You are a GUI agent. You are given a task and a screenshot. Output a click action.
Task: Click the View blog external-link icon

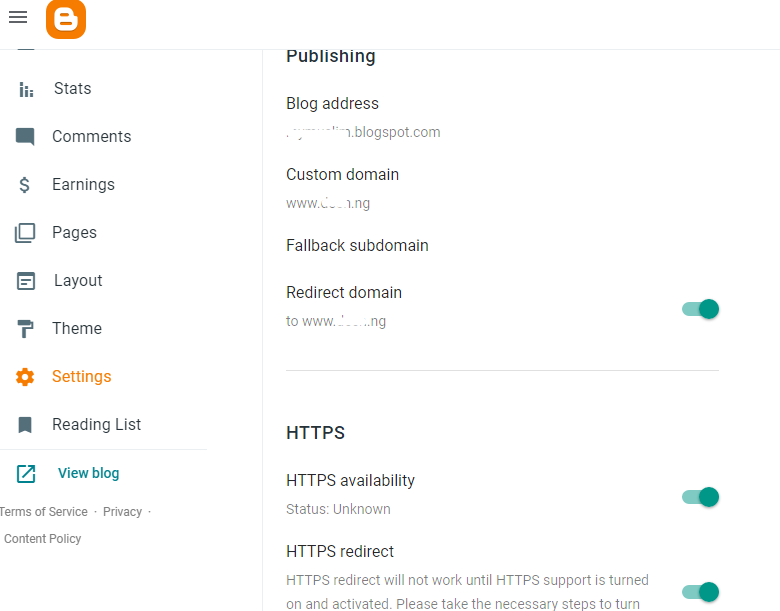coord(26,474)
